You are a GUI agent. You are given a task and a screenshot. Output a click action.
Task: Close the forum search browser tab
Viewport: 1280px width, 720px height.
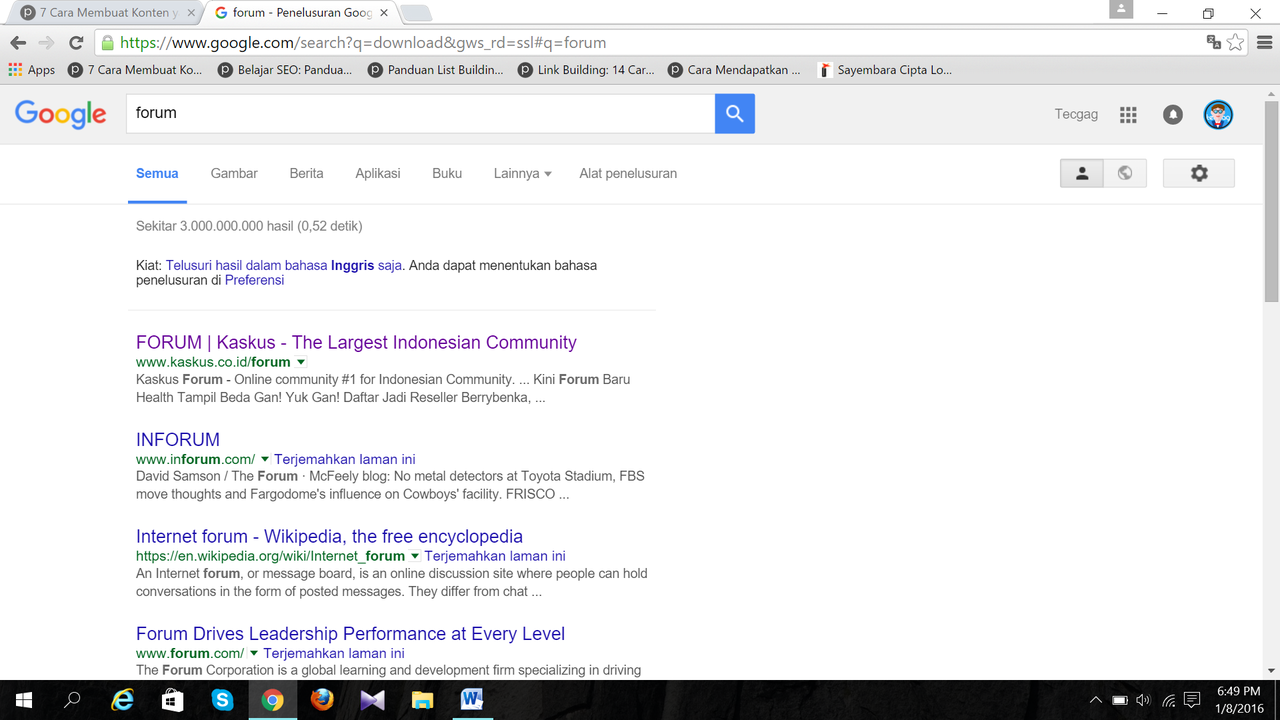[384, 13]
